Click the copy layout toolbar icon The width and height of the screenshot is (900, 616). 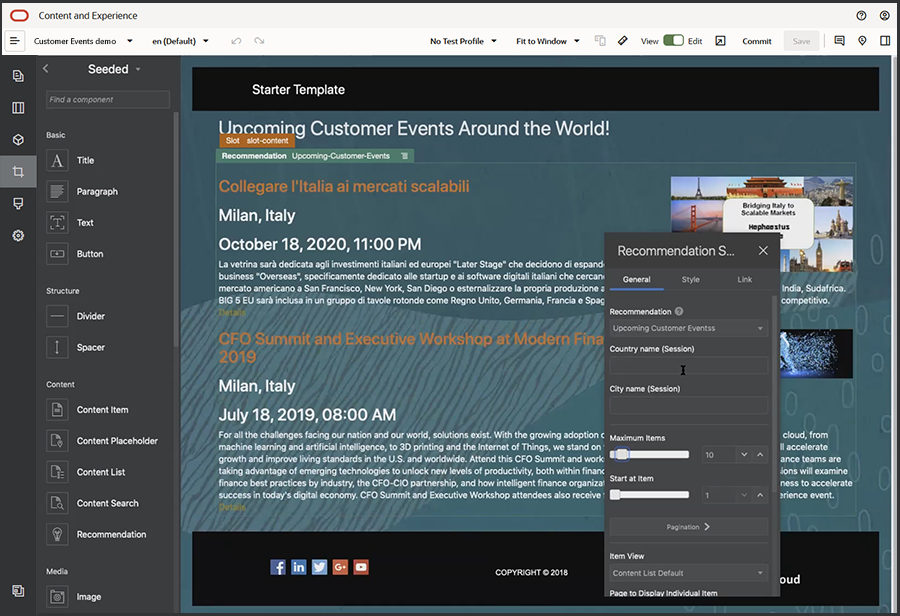point(600,40)
